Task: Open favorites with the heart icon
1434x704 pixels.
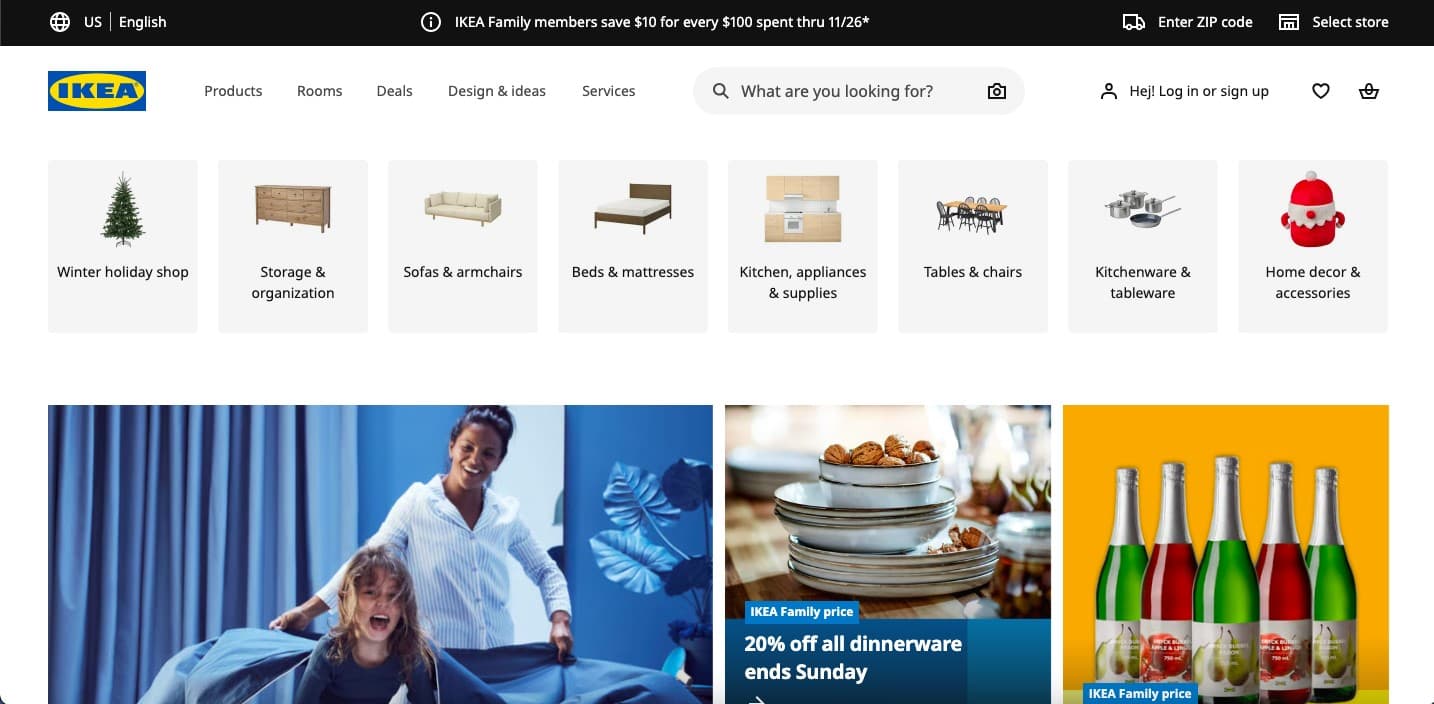Action: click(x=1321, y=91)
